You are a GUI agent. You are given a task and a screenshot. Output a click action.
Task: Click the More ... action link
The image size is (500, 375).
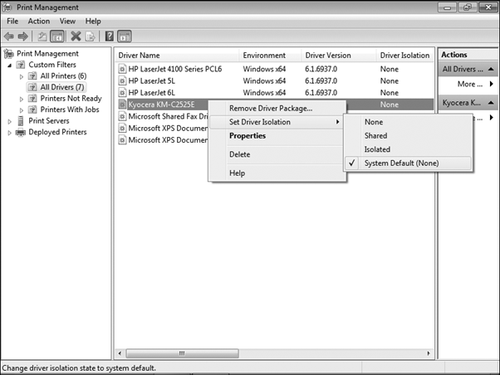[470, 84]
